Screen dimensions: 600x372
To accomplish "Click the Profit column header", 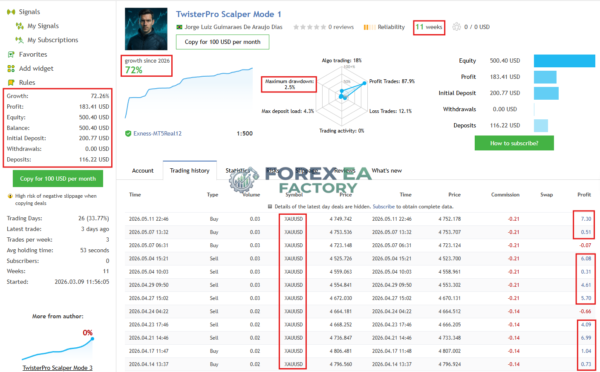I will click(584, 195).
